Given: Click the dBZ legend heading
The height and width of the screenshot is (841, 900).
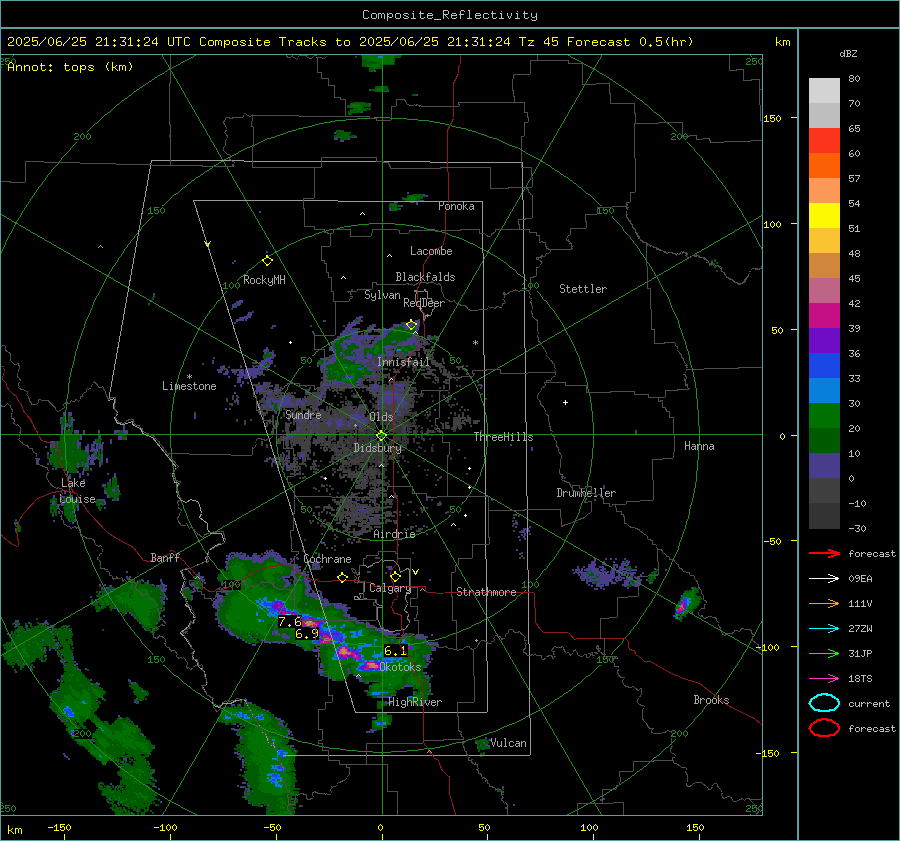Looking at the screenshot, I should (848, 54).
